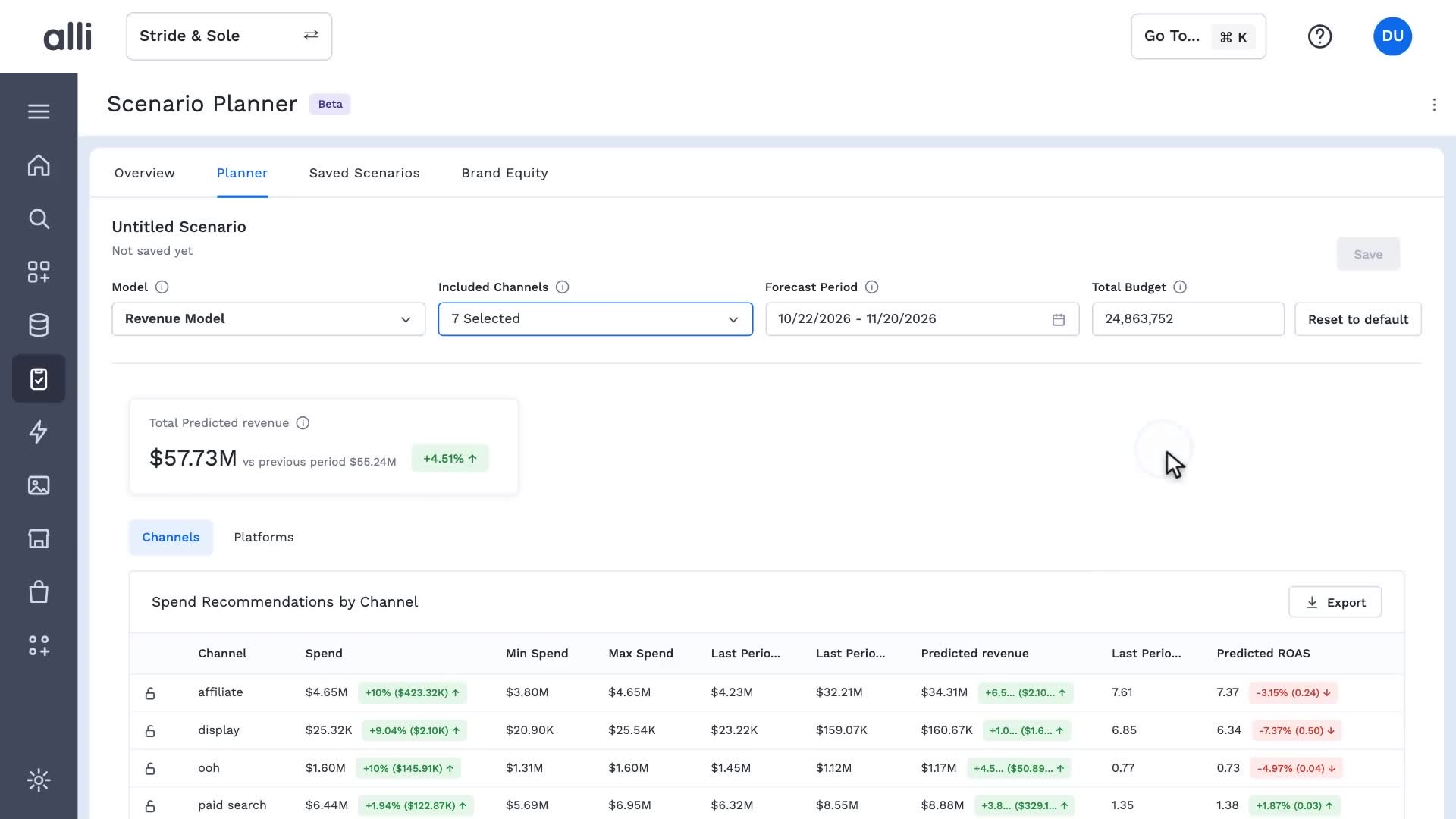
Task: Switch to the Brand Equity tab
Action: point(504,173)
